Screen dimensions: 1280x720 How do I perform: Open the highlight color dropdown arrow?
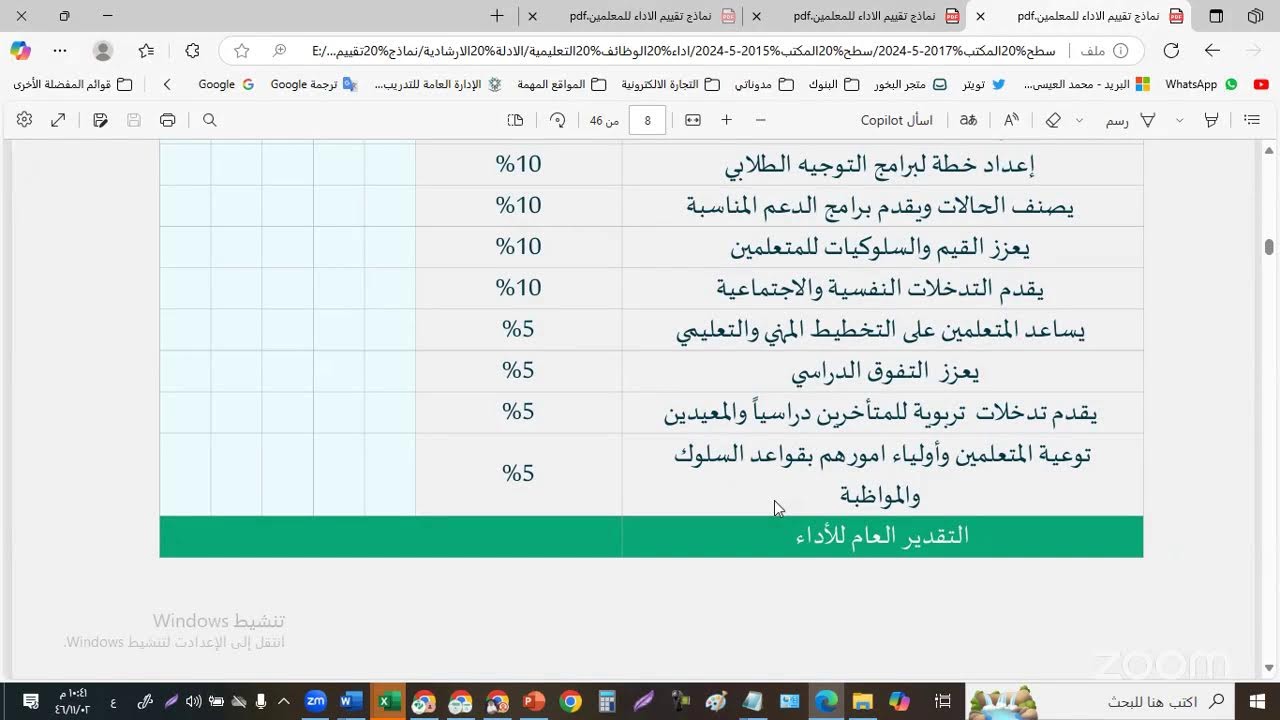click(1180, 120)
